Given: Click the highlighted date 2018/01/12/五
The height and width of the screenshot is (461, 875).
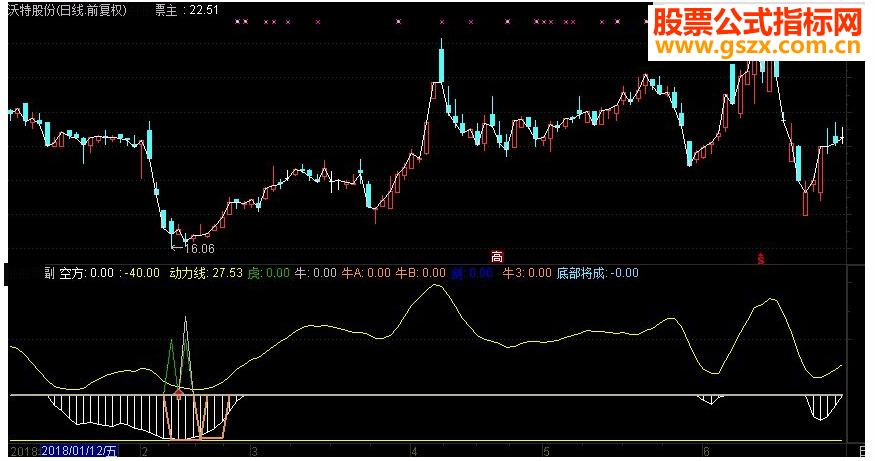Looking at the screenshot, I should (80, 450).
